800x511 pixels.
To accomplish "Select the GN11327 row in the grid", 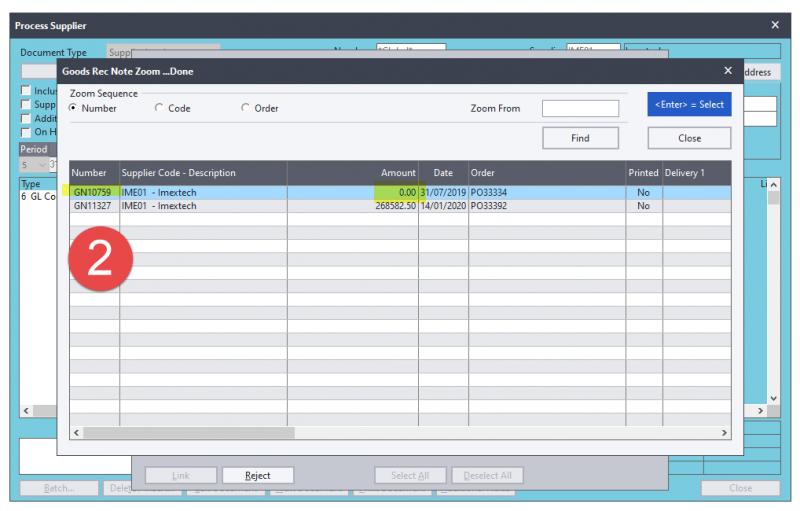I will point(92,206).
